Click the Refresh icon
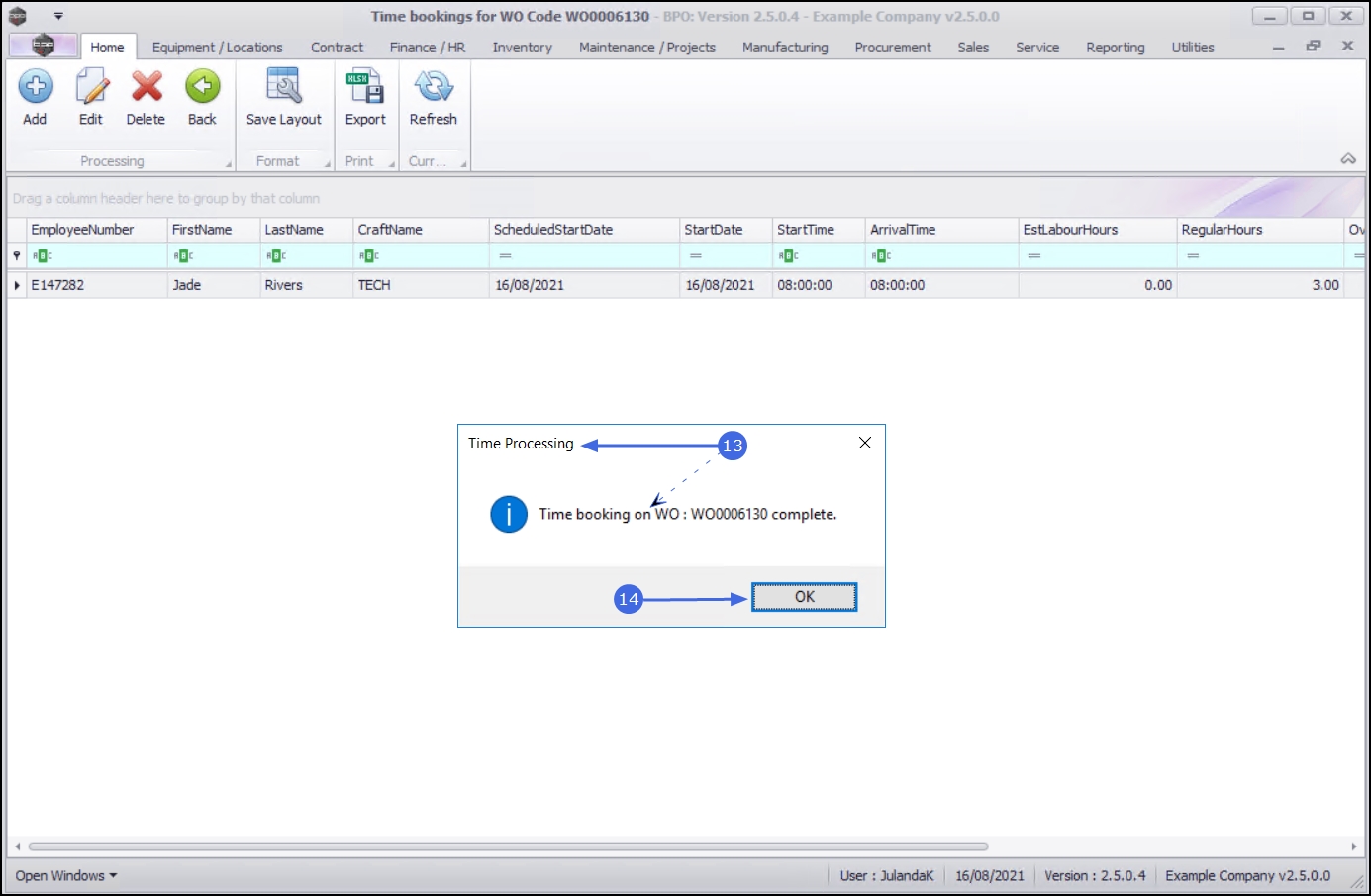Screen dimensions: 1371x896 click(434, 87)
